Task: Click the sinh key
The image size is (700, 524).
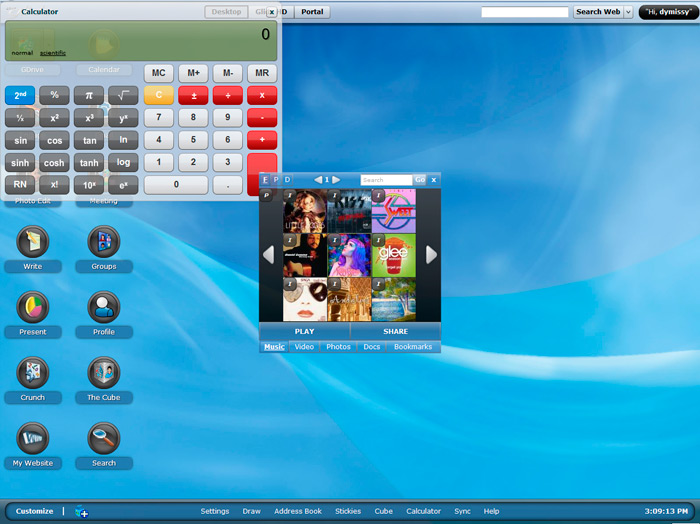Action: coord(20,163)
